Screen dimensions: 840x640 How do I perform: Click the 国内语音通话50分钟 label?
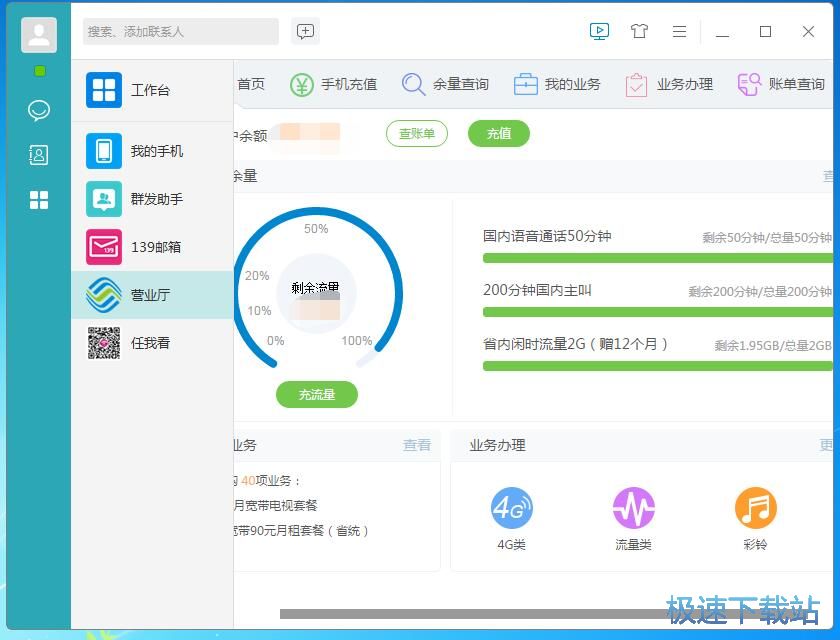point(547,236)
